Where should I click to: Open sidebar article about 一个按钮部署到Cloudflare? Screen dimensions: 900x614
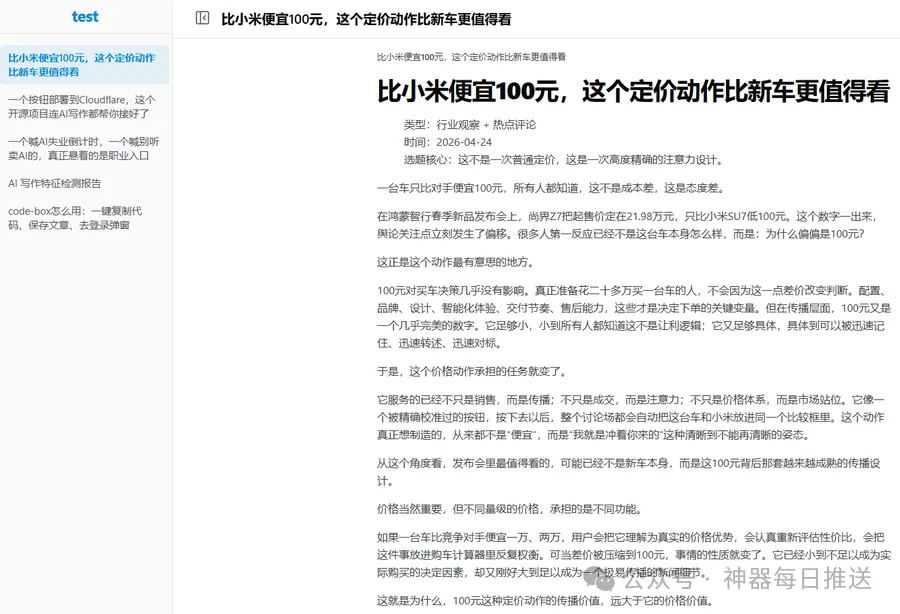tap(84, 107)
